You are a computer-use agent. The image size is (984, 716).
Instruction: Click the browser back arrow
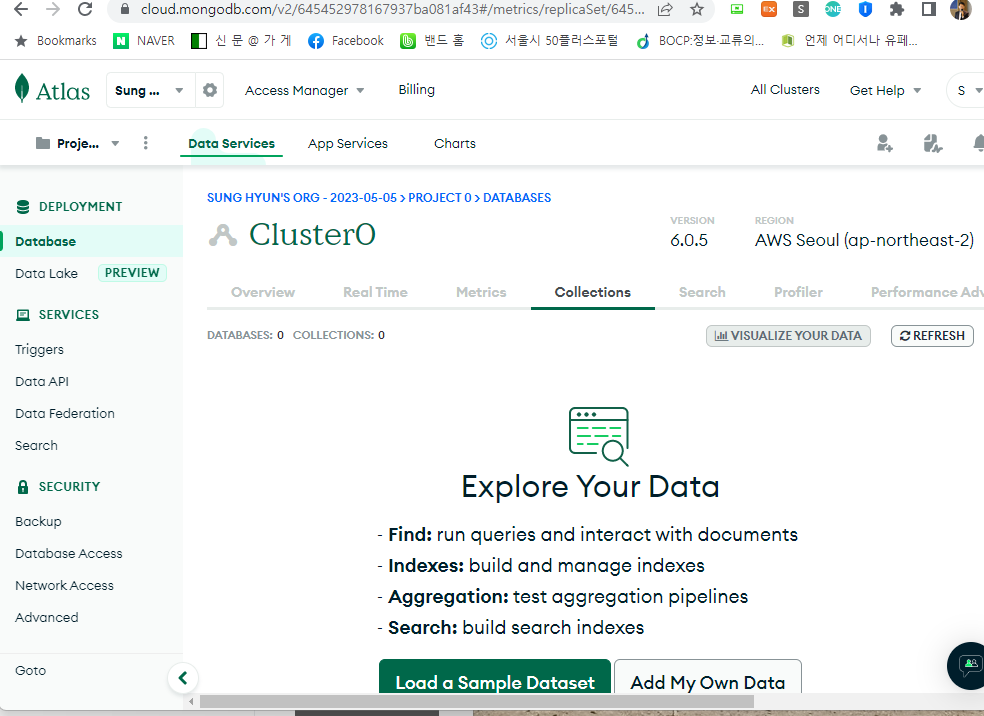(x=21, y=9)
